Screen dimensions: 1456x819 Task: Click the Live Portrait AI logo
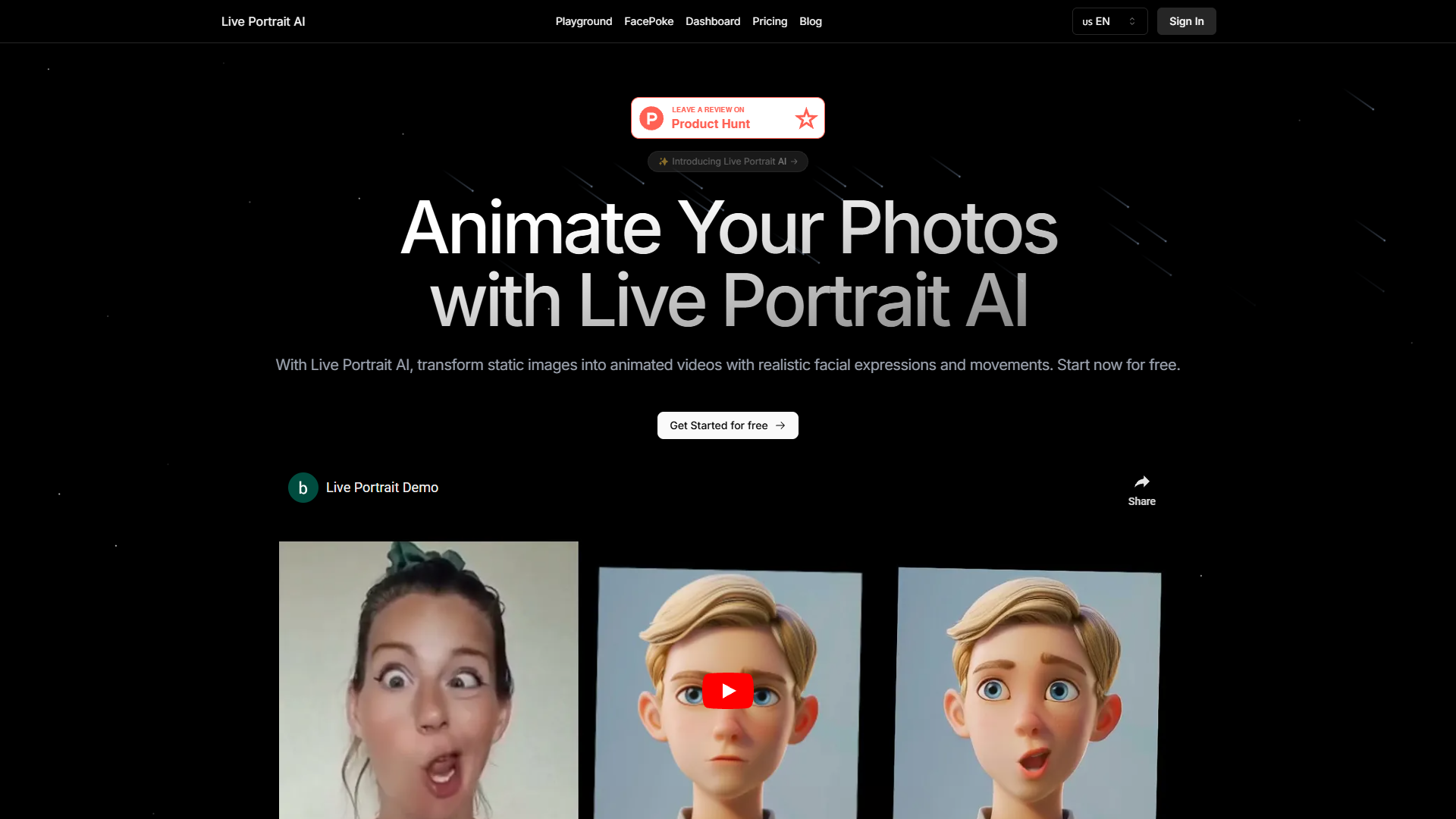coord(262,21)
